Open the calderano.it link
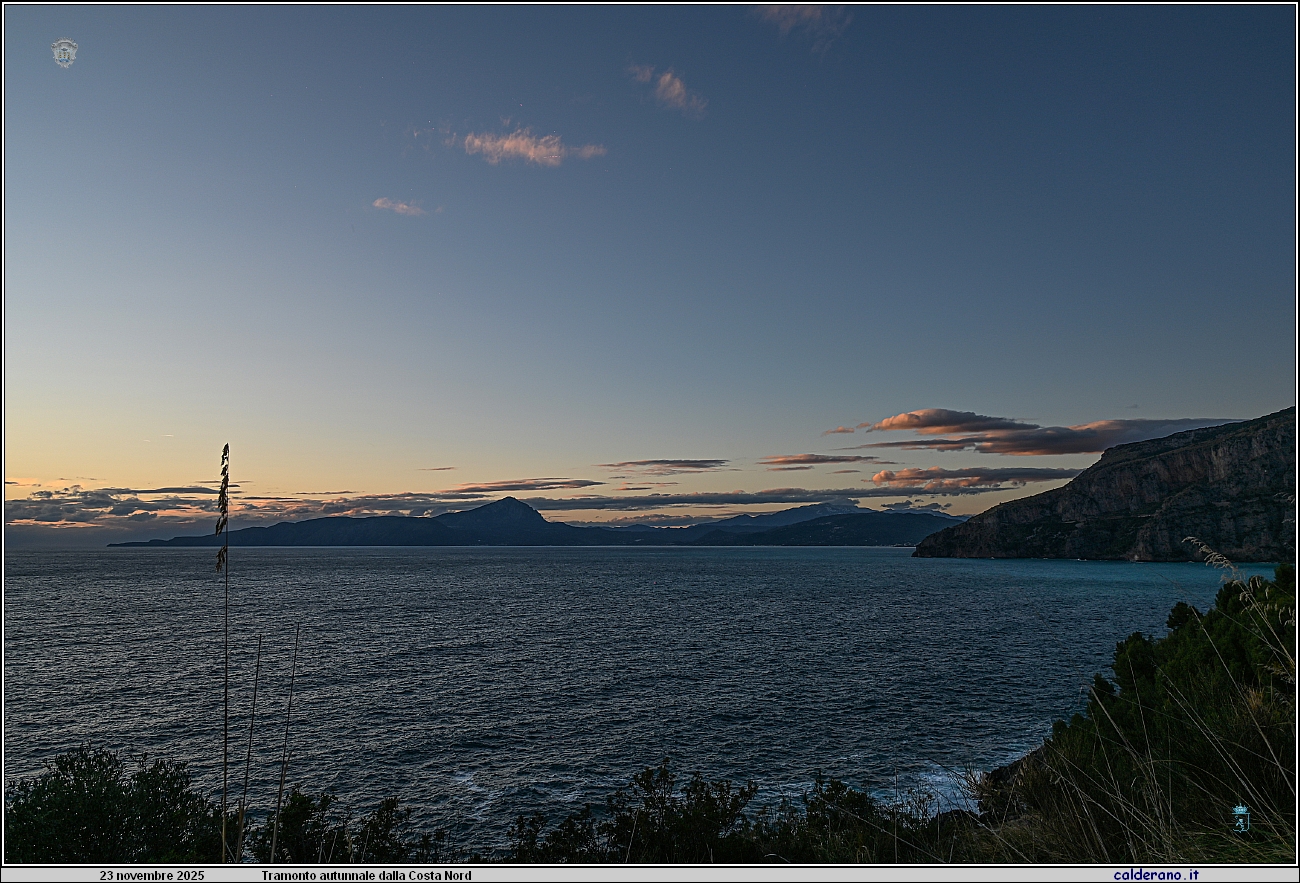1300x883 pixels. 1155,875
